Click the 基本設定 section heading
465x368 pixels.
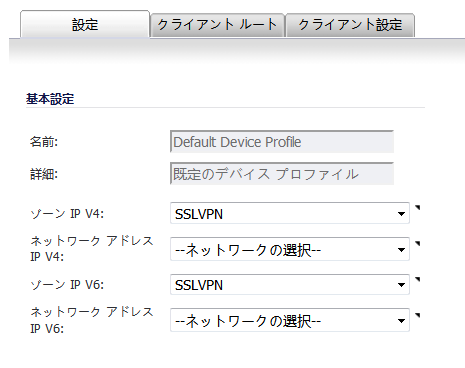click(50, 99)
